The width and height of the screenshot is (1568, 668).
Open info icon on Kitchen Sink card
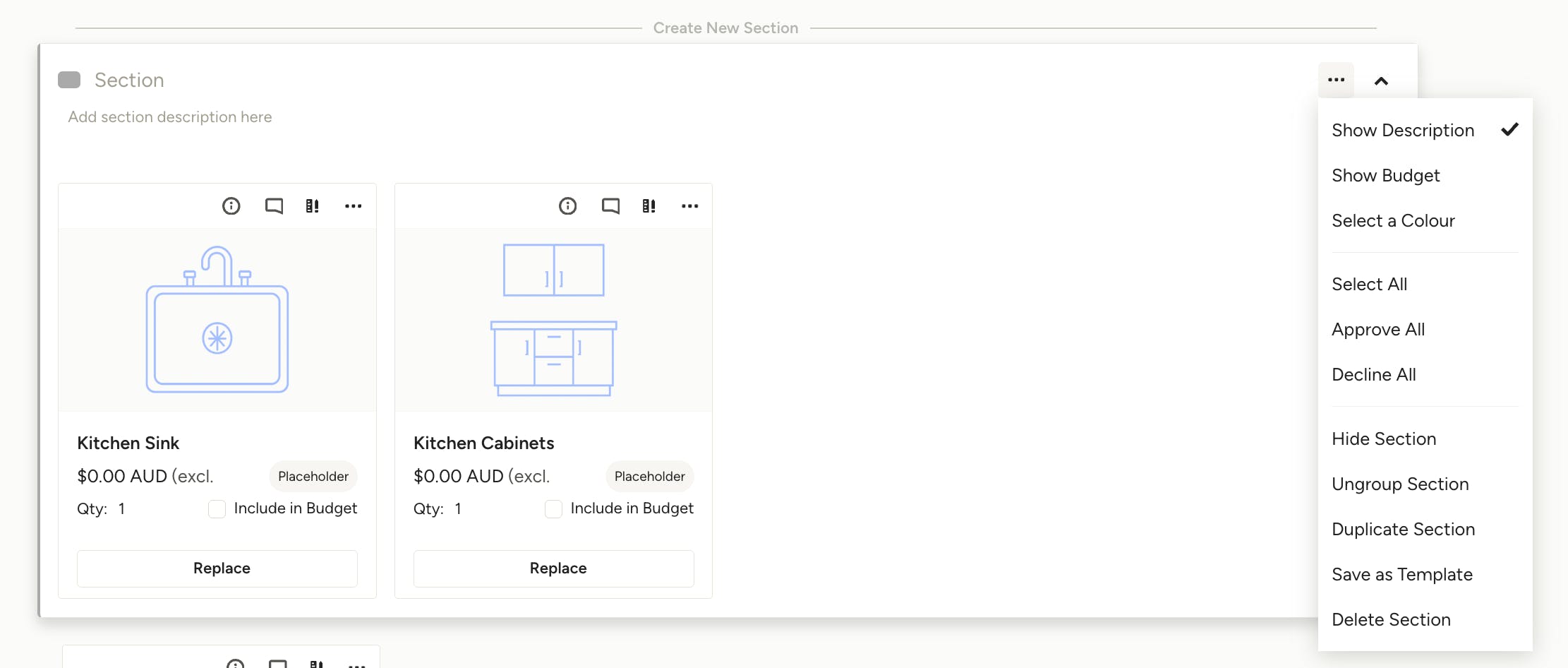coord(231,206)
